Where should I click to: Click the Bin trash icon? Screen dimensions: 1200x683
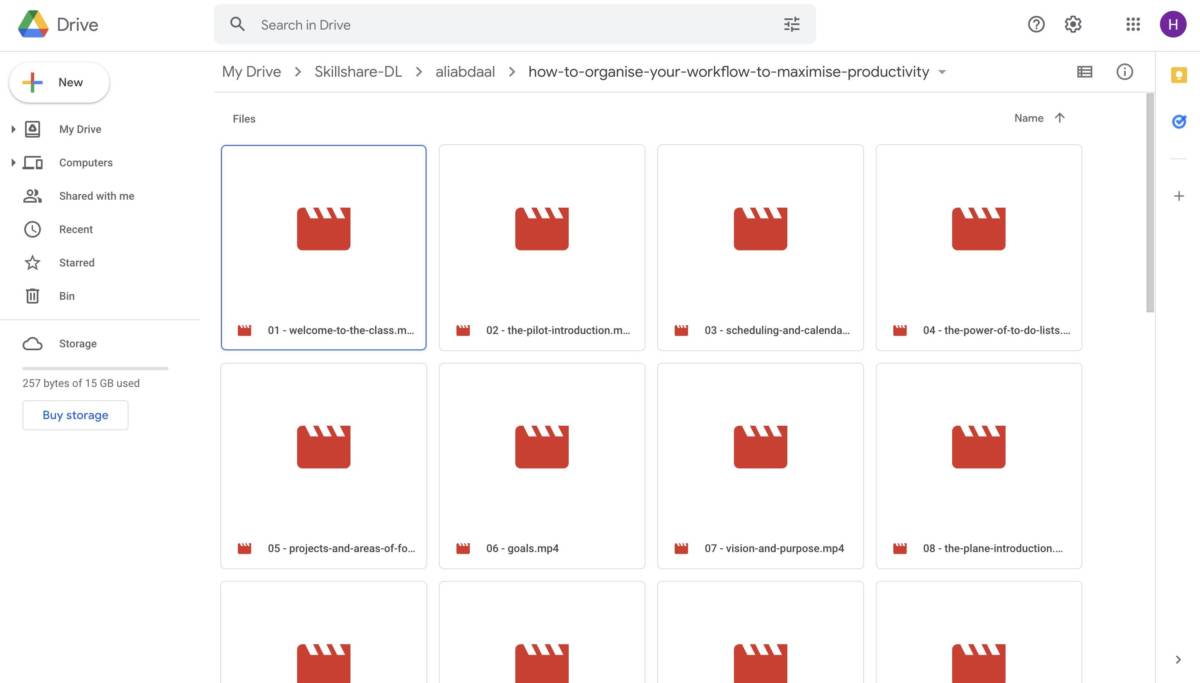(33, 296)
